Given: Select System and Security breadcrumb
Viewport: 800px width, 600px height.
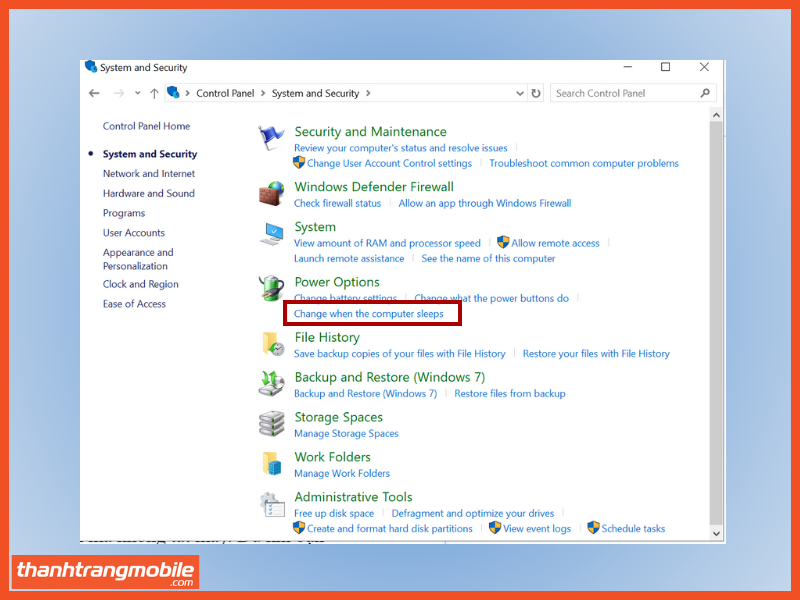Looking at the screenshot, I should coord(315,93).
